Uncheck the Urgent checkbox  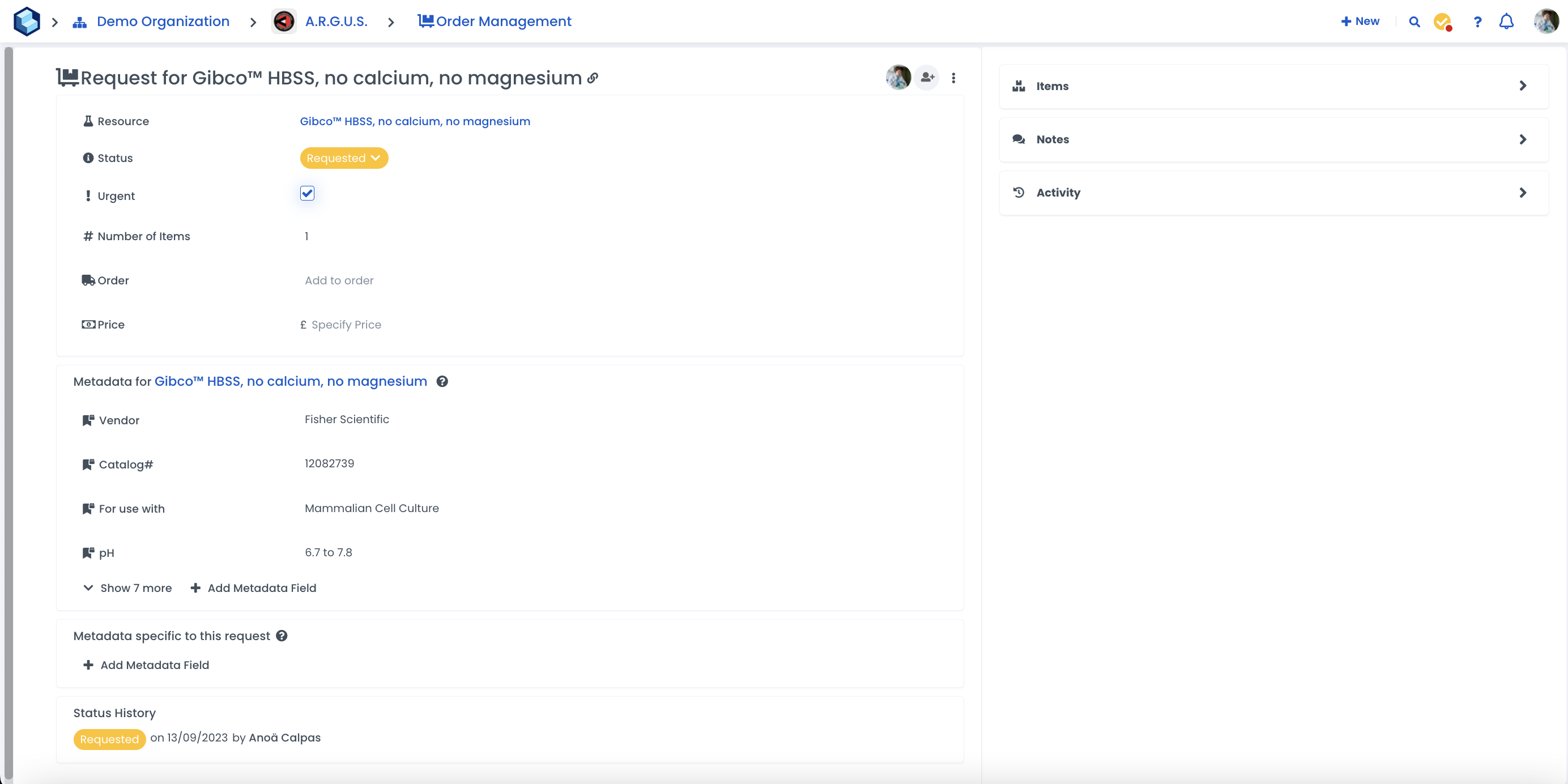[x=308, y=194]
